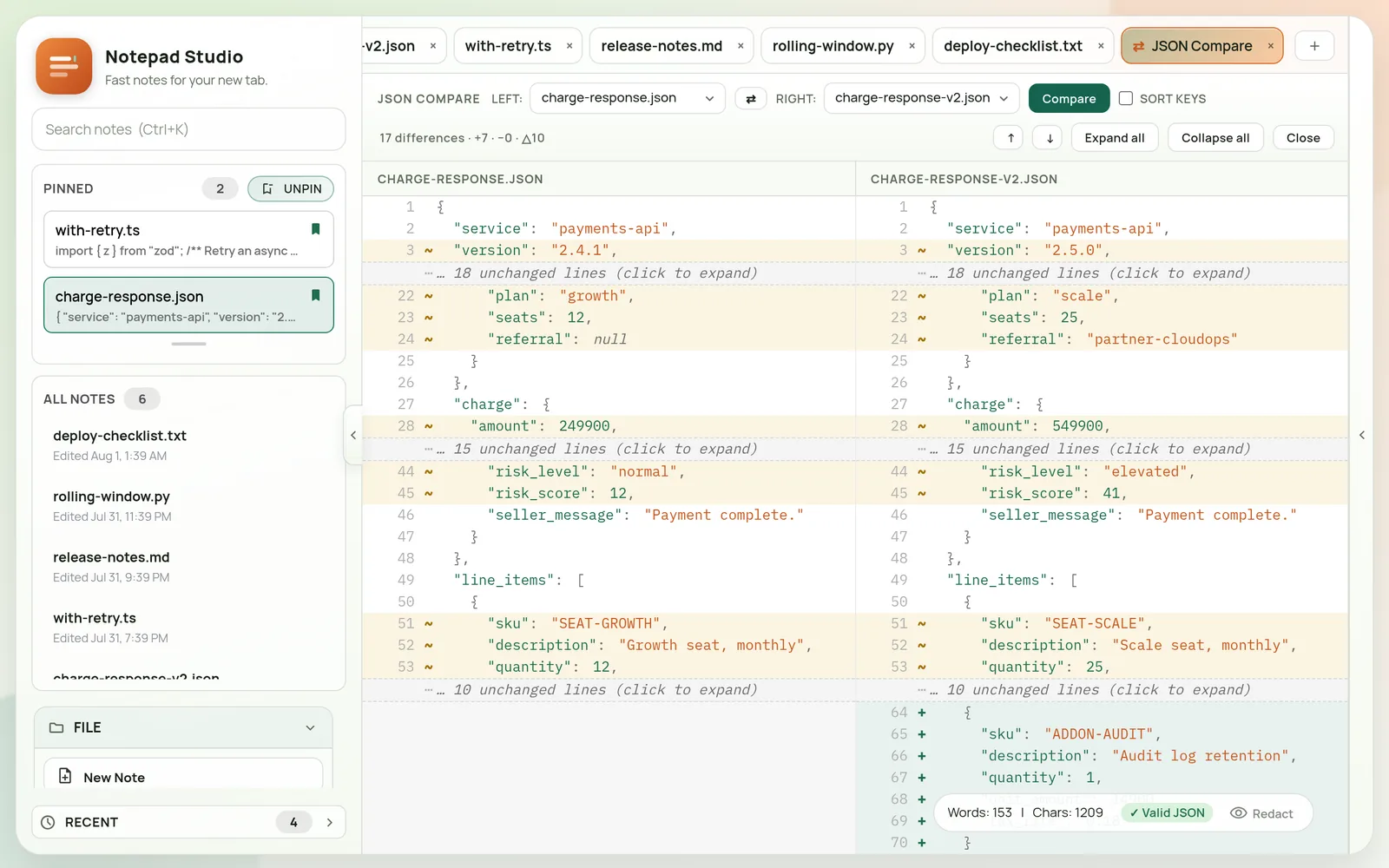Open the LEFT file dropdown

click(x=627, y=98)
